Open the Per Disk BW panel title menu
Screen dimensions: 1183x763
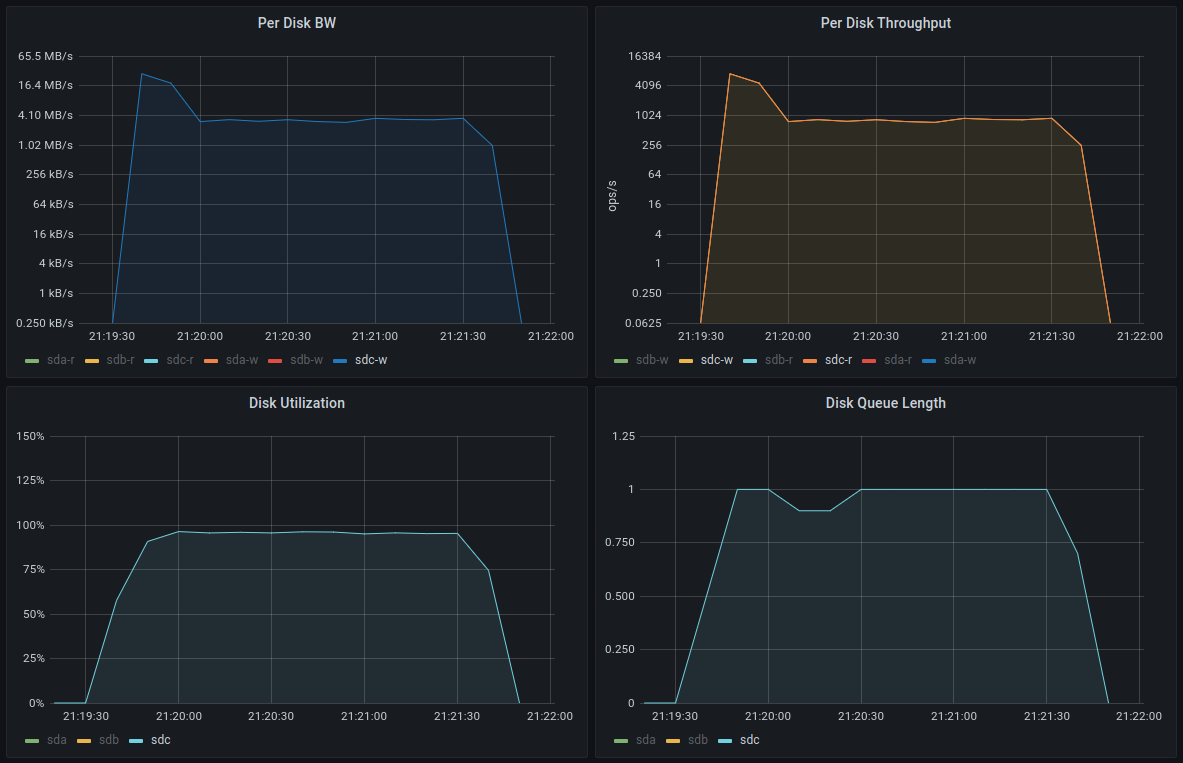click(x=296, y=23)
